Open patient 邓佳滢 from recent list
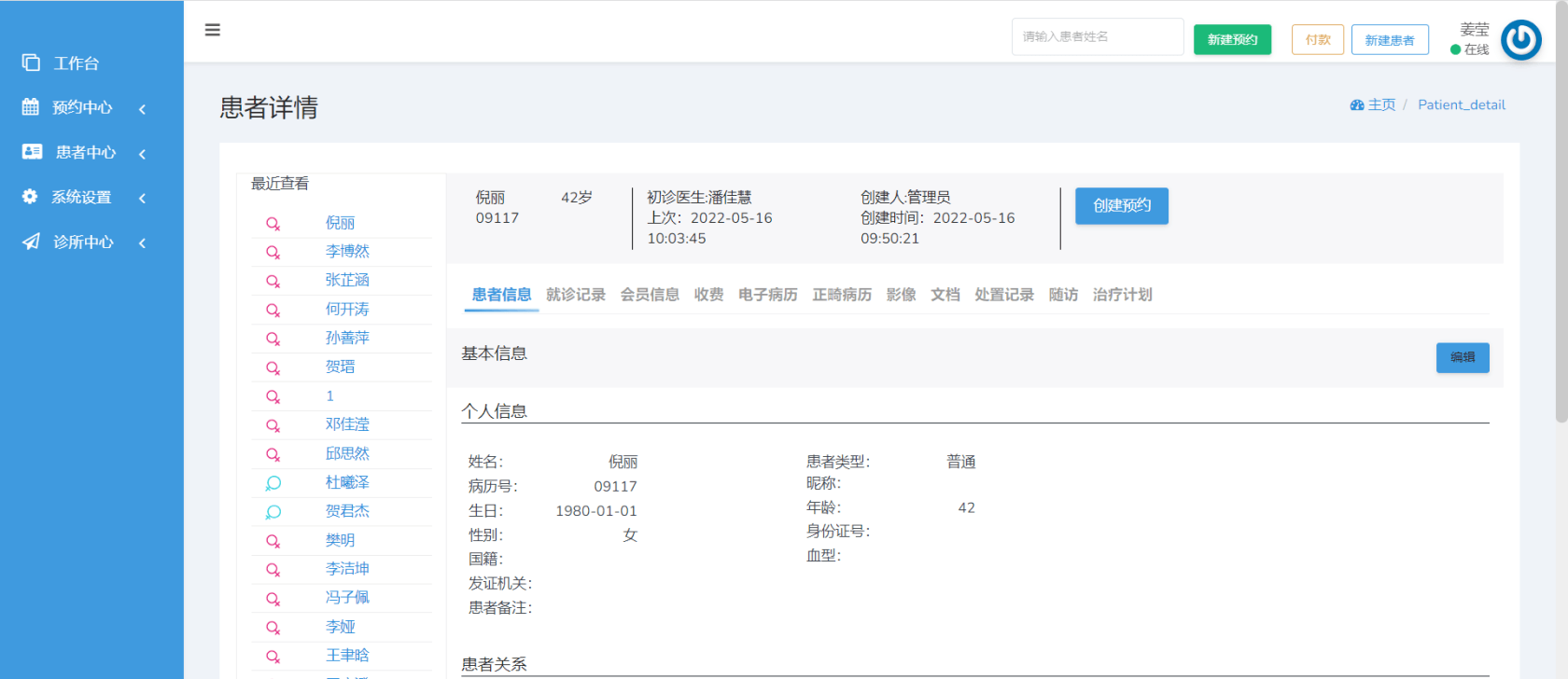The width and height of the screenshot is (1568, 679). pos(347,425)
